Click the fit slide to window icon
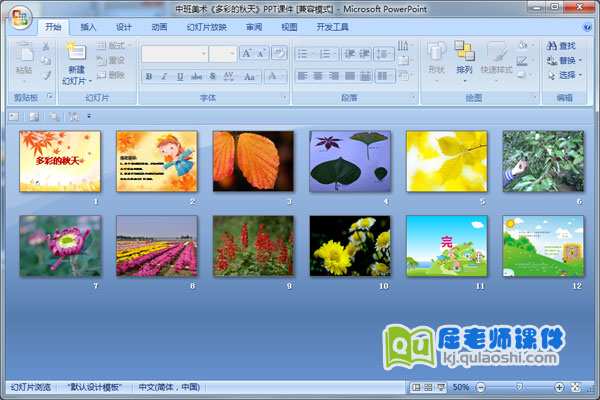This screenshot has width=600, height=400. [x=575, y=387]
